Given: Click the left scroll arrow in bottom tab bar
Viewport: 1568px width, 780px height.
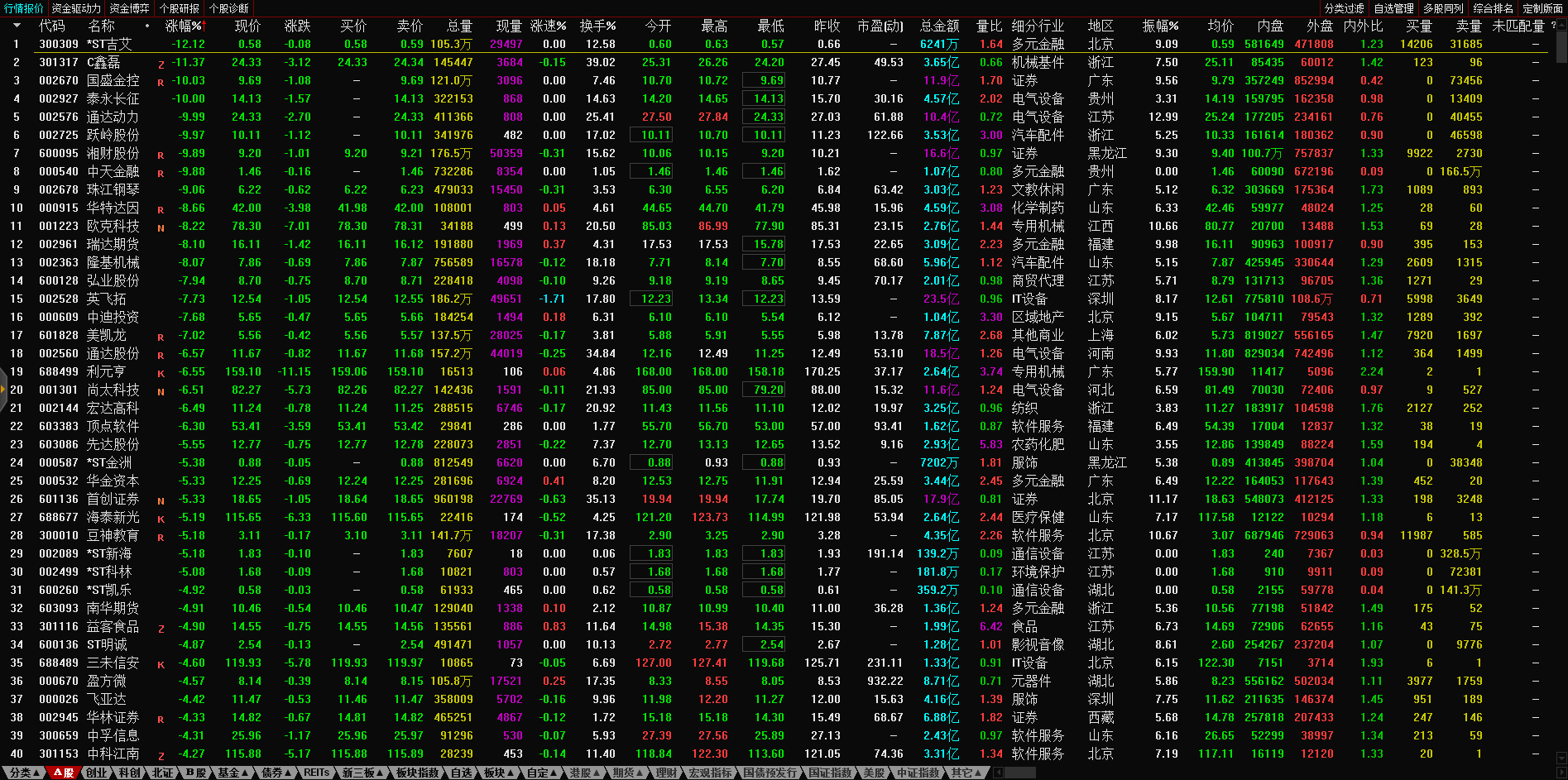Looking at the screenshot, I should (x=999, y=773).
